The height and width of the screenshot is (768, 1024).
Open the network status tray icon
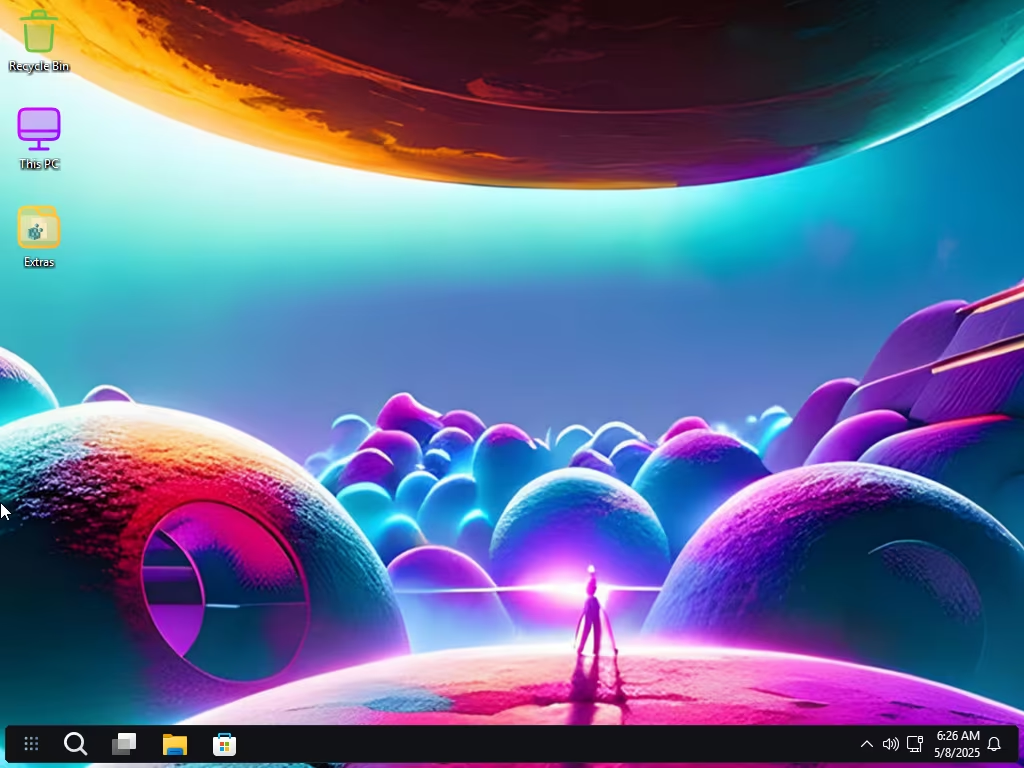915,744
